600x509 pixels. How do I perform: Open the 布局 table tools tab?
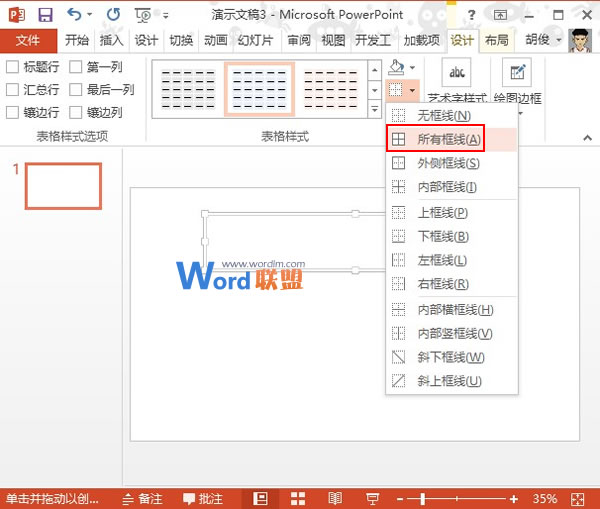click(x=497, y=40)
